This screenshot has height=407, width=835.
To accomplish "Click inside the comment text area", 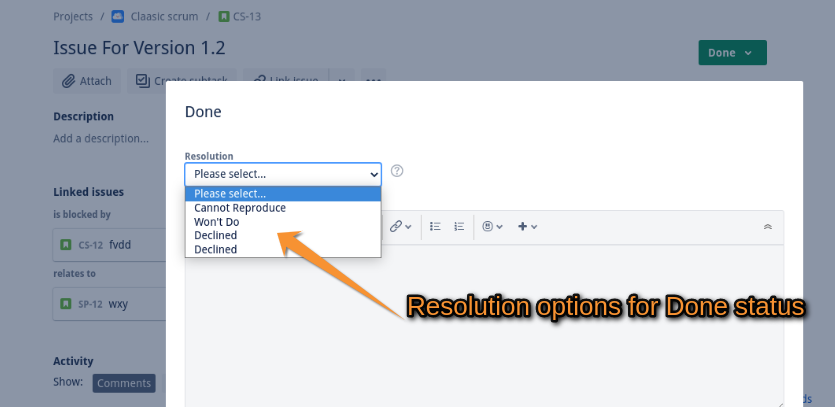I will [484, 325].
